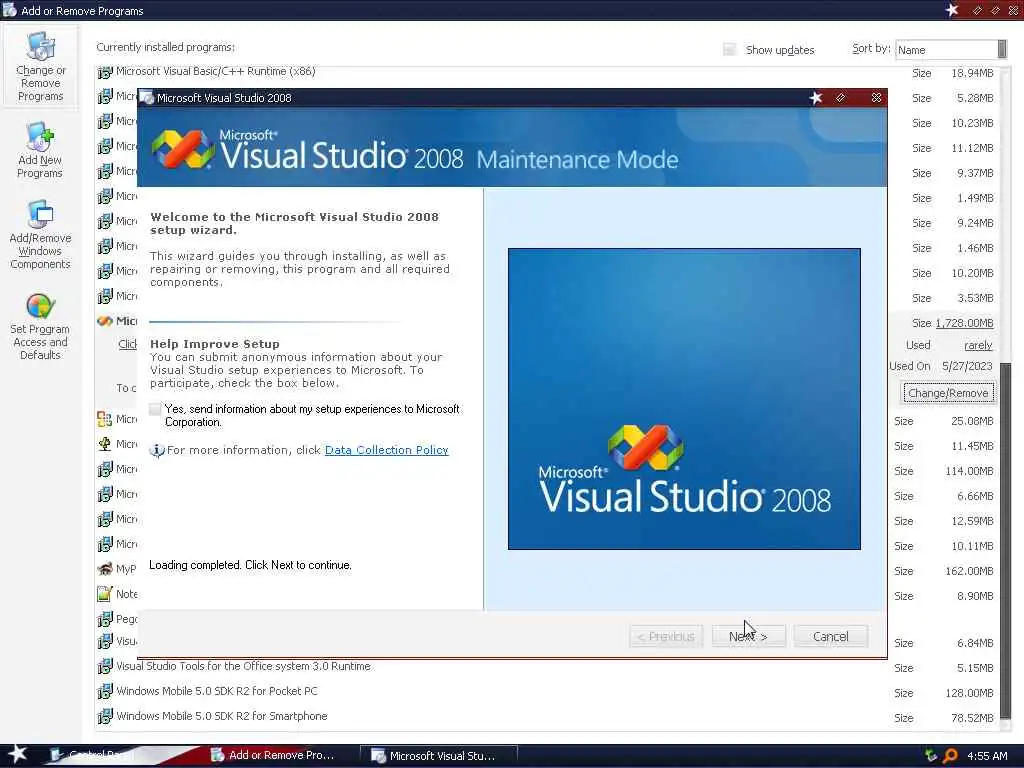Click the Visual Studio logo in the banner
Viewport: 1024px width, 768px height.
click(183, 149)
